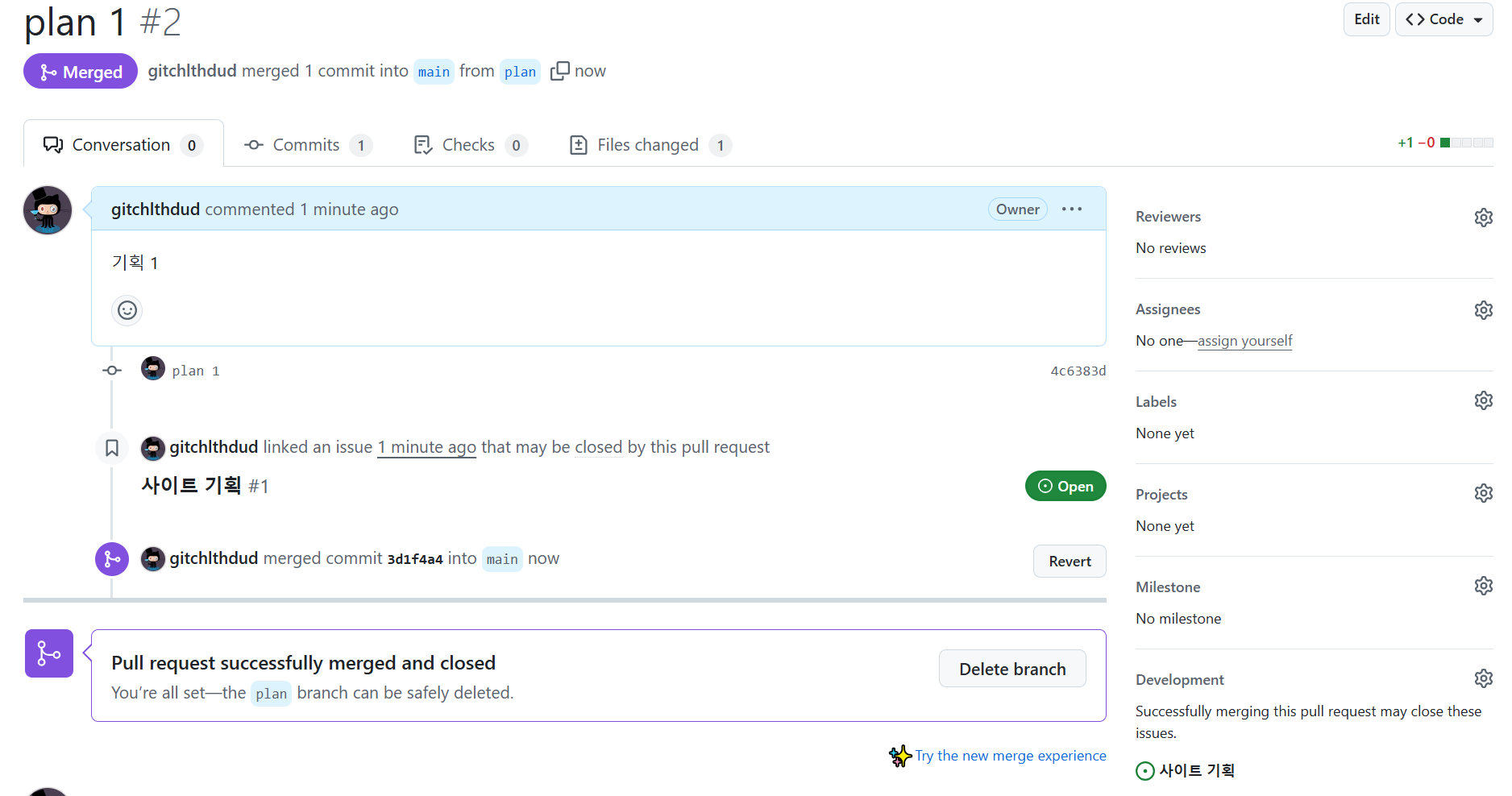Screen dimensions: 1512x796
Task: Copy the plan branch name icon
Action: pos(559,71)
